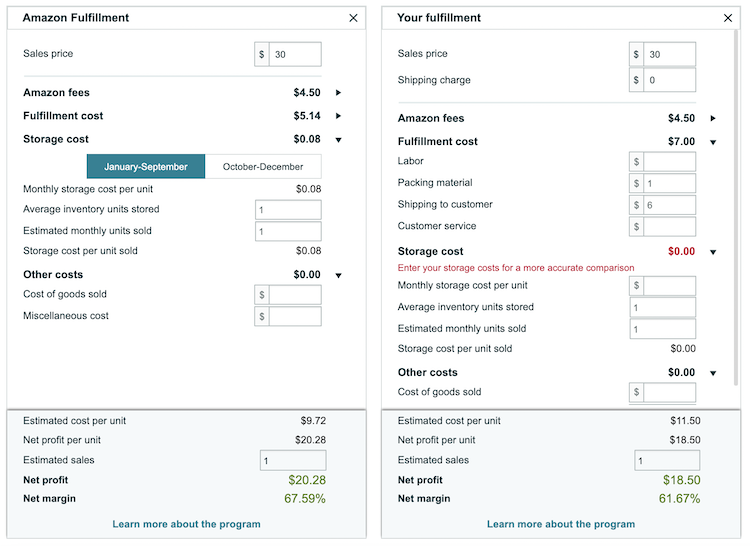The width and height of the screenshot is (750, 546).
Task: Click the Shipping charge input field
Action: (669, 80)
